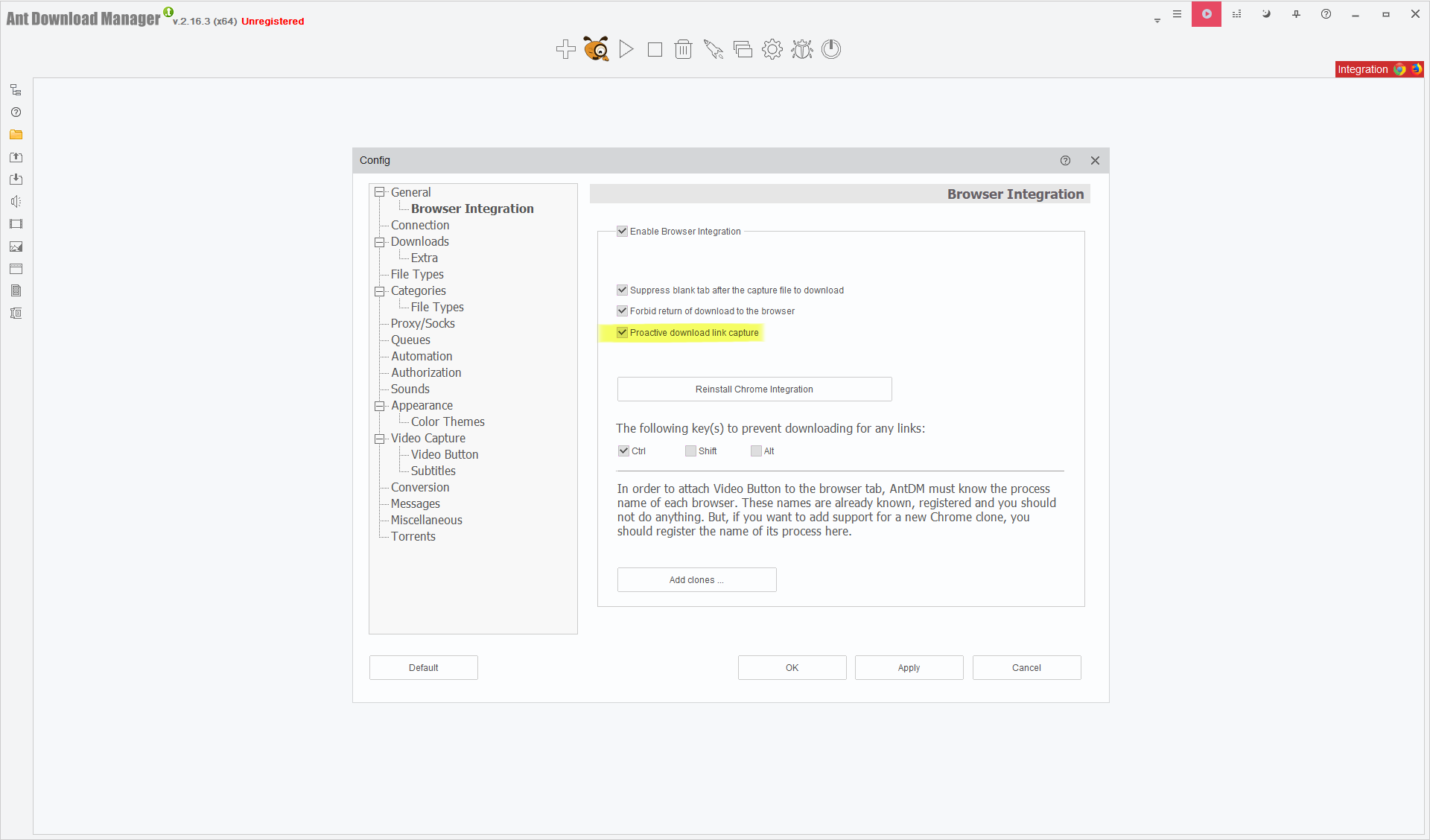The image size is (1430, 840).
Task: Open the Video category icon in sidebar
Action: tap(16, 223)
